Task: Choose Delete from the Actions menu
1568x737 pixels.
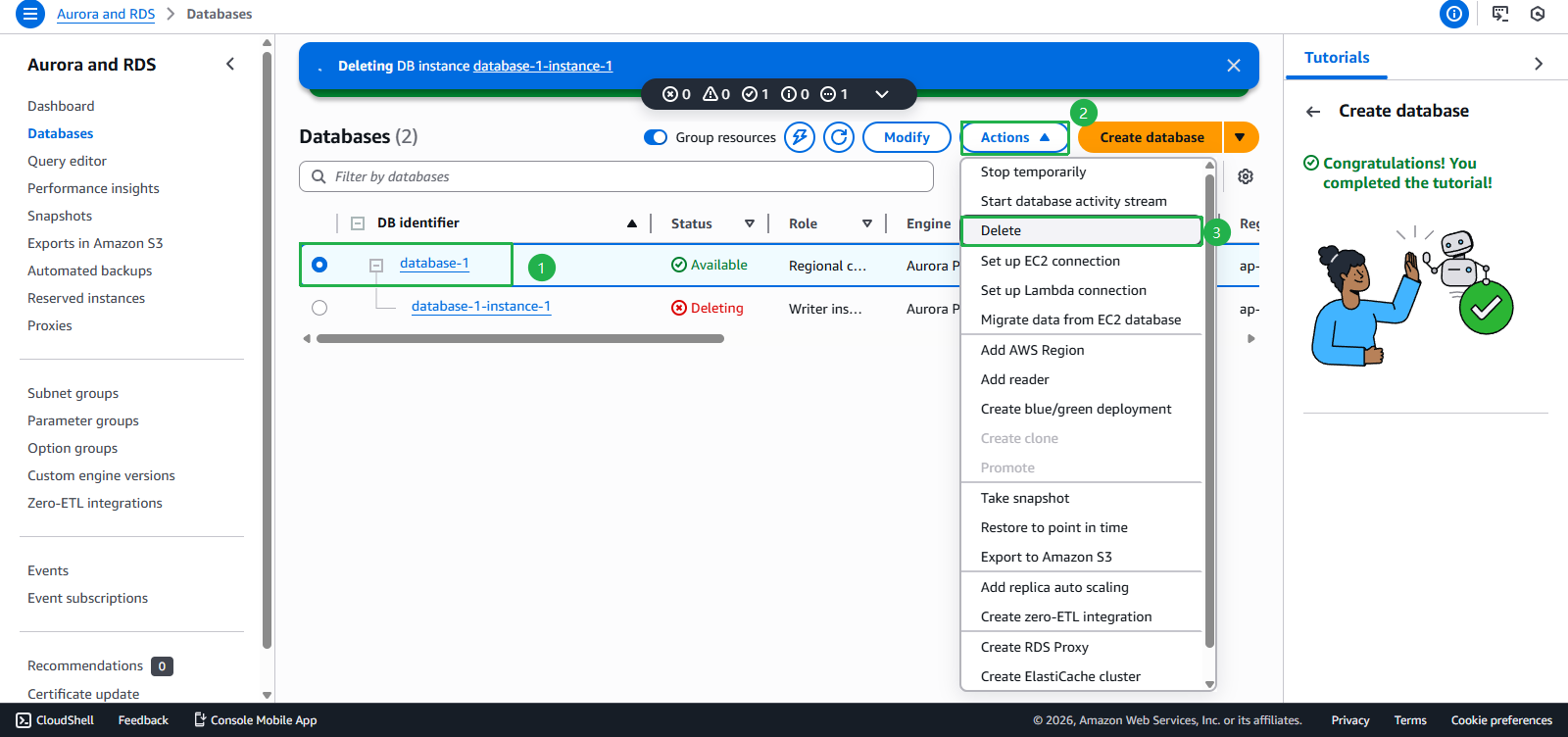Action: click(1002, 230)
